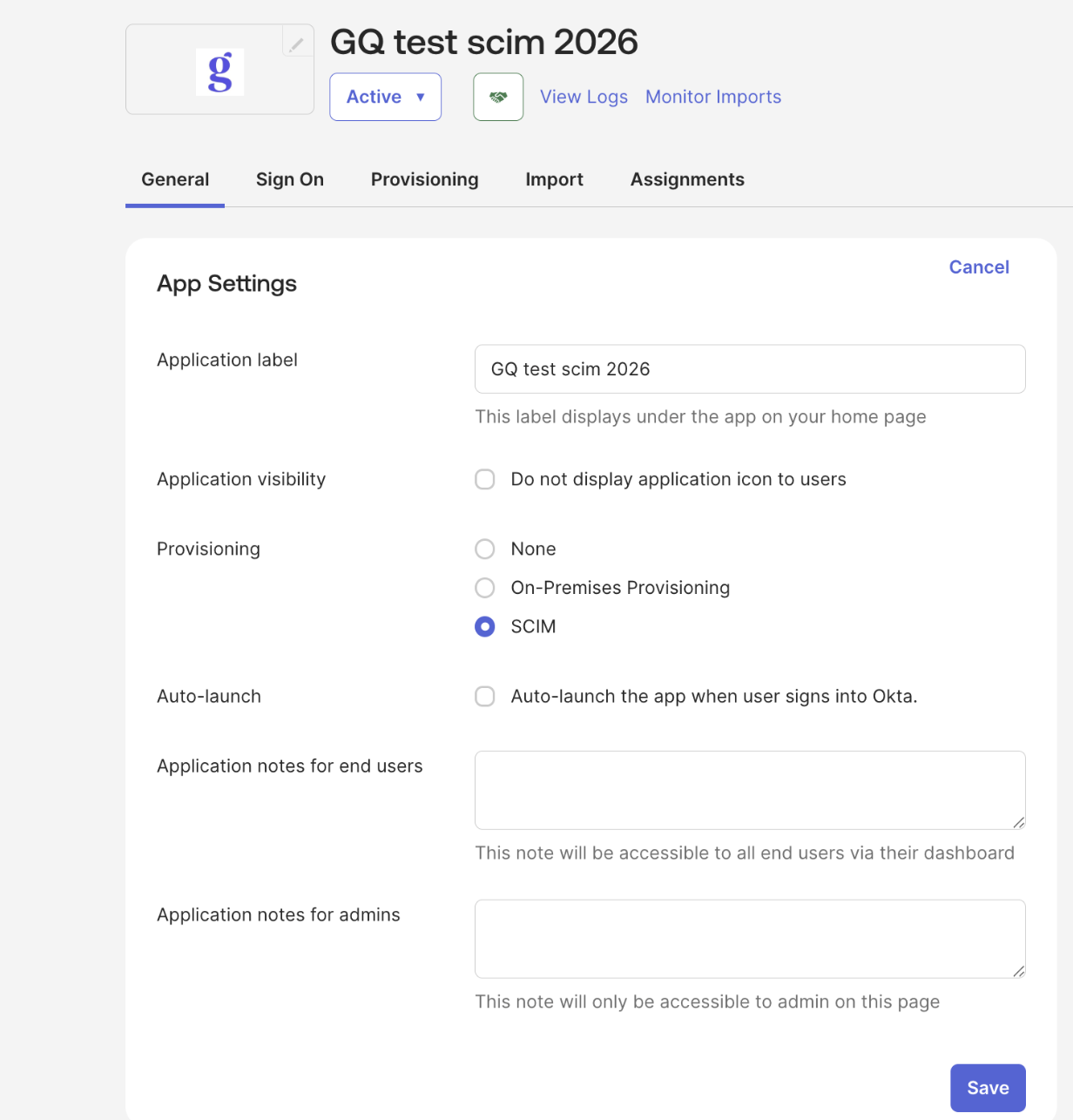Select the SCIM provisioning radio button
This screenshot has height=1120, width=1073.
(485, 626)
